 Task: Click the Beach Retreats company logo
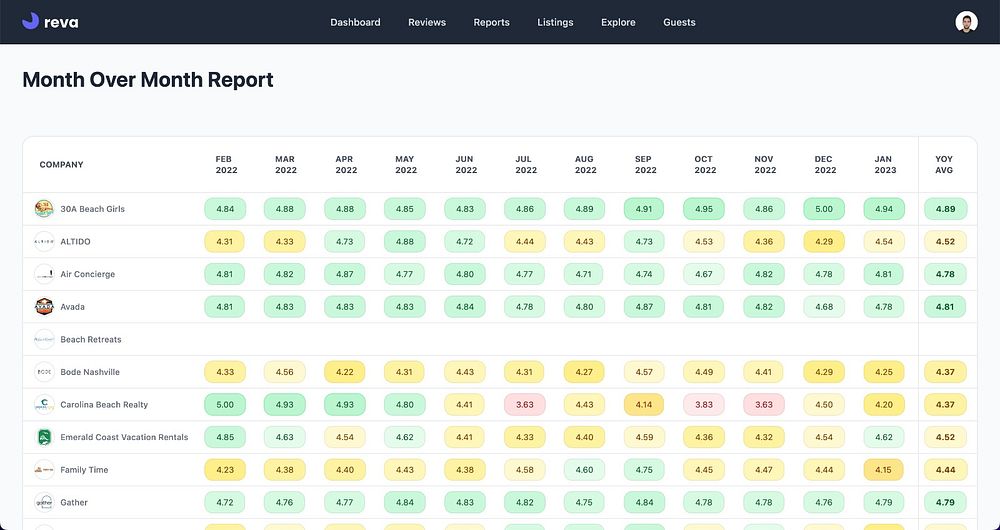point(44,339)
